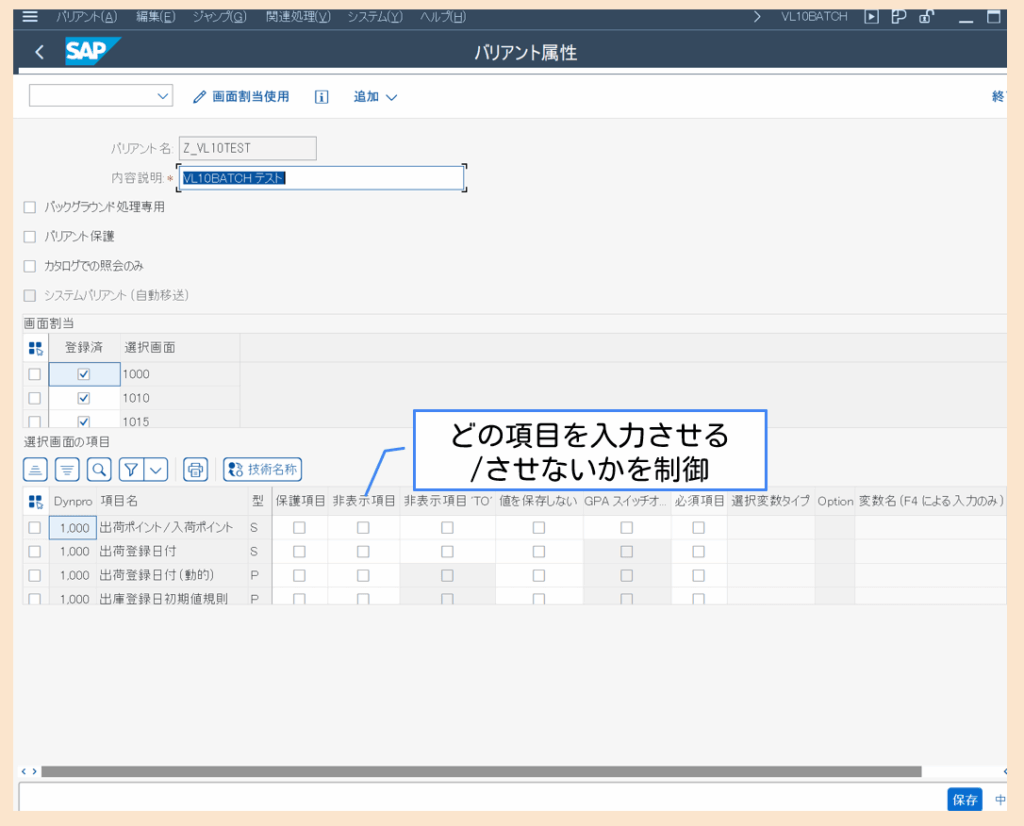This screenshot has width=1024, height=826.
Task: Click the SAP logo
Action: pos(92,51)
